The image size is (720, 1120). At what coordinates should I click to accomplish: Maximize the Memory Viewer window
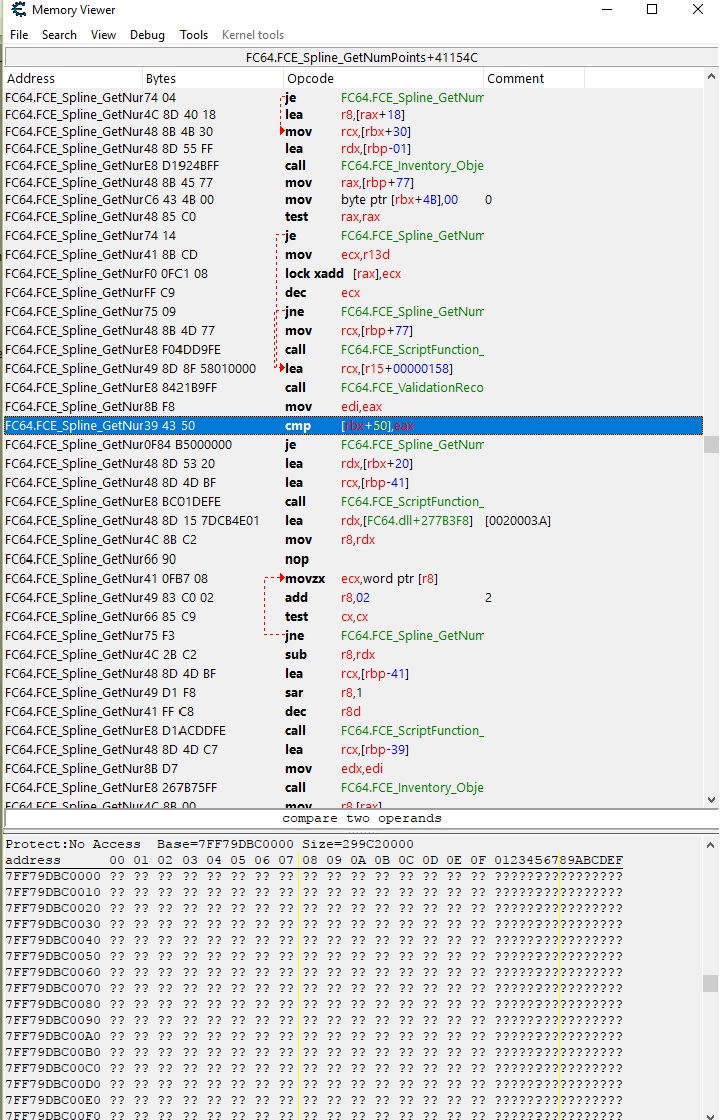652,10
